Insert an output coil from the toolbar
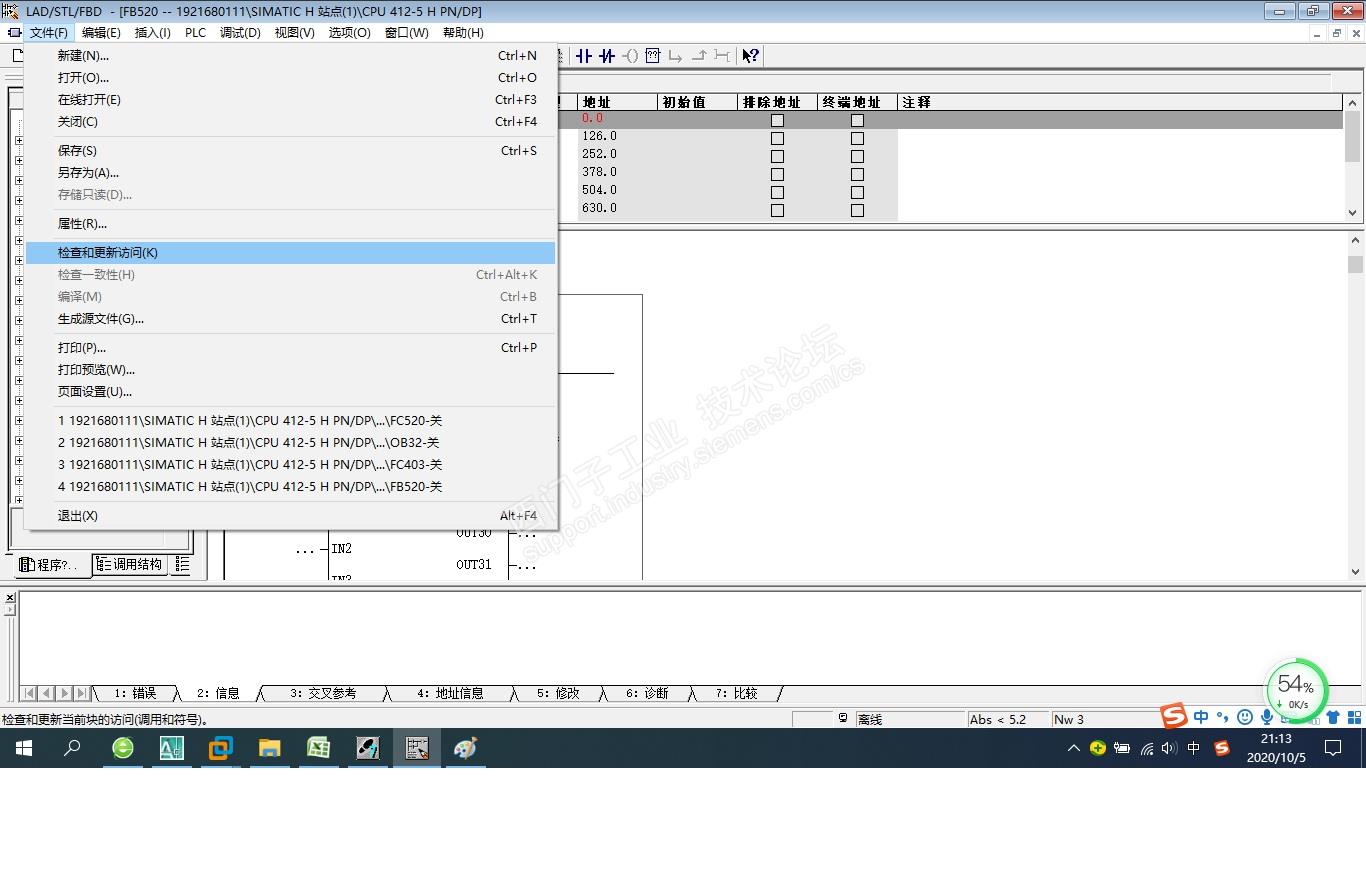1366x888 pixels. pos(630,56)
